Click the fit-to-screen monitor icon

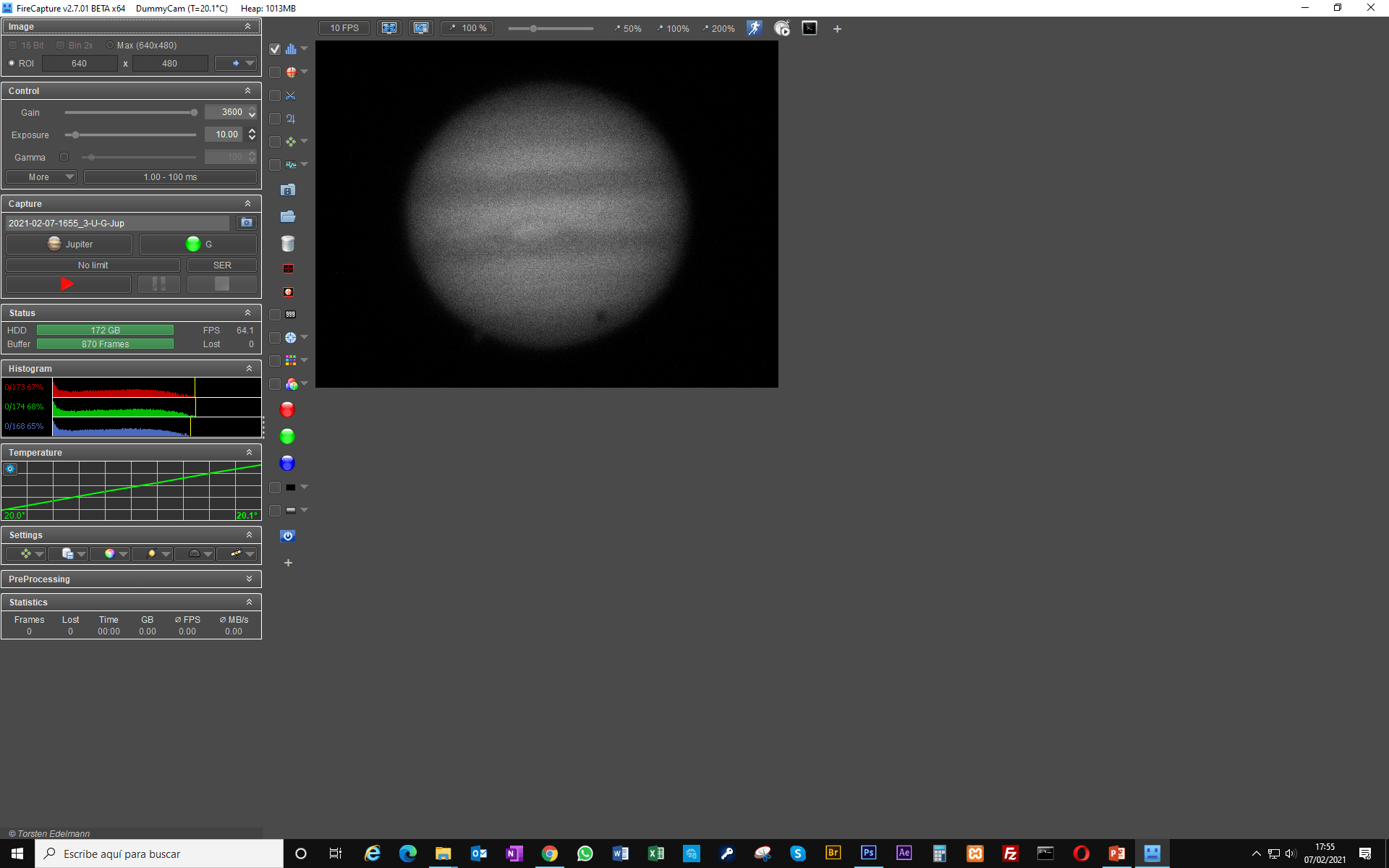point(389,28)
